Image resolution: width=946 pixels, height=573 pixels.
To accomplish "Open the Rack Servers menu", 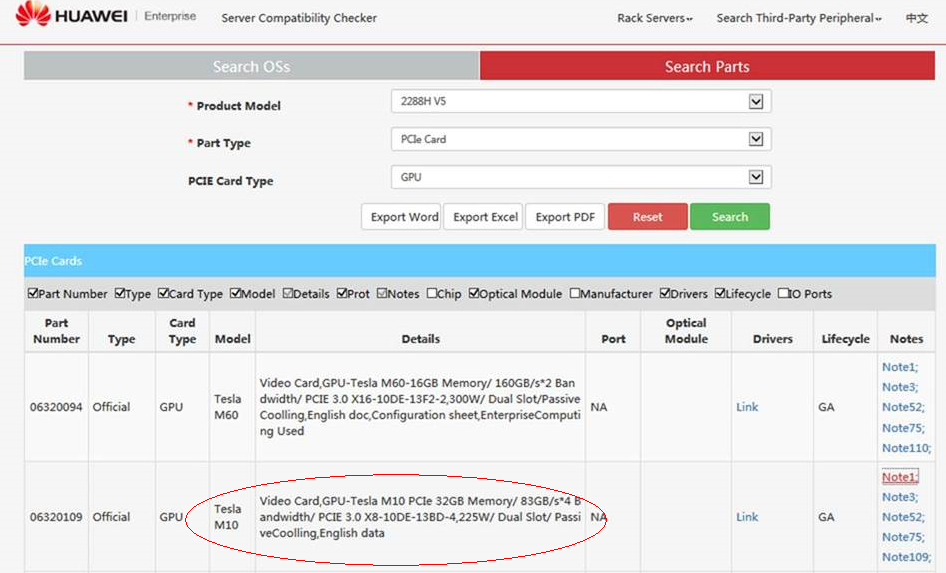I will pyautogui.click(x=654, y=18).
